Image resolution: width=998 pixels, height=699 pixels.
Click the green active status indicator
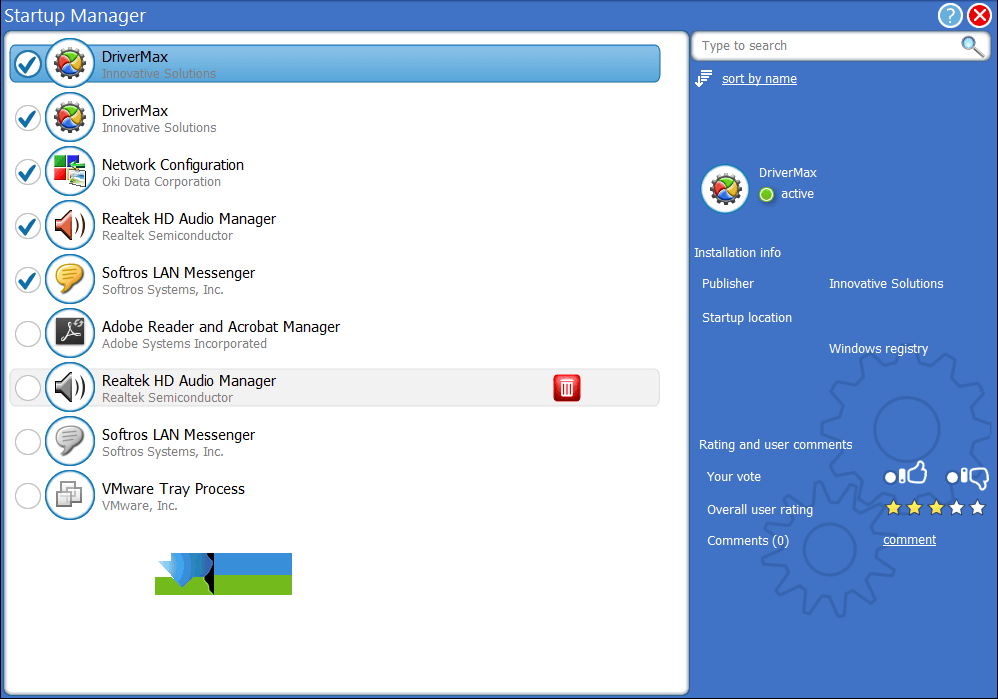(x=766, y=194)
